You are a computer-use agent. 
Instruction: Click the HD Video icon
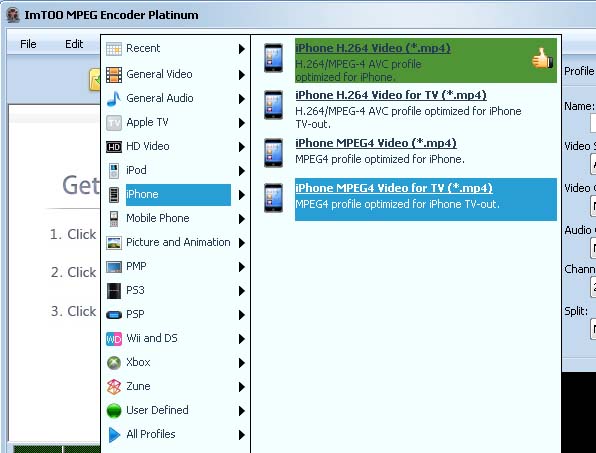click(x=114, y=147)
